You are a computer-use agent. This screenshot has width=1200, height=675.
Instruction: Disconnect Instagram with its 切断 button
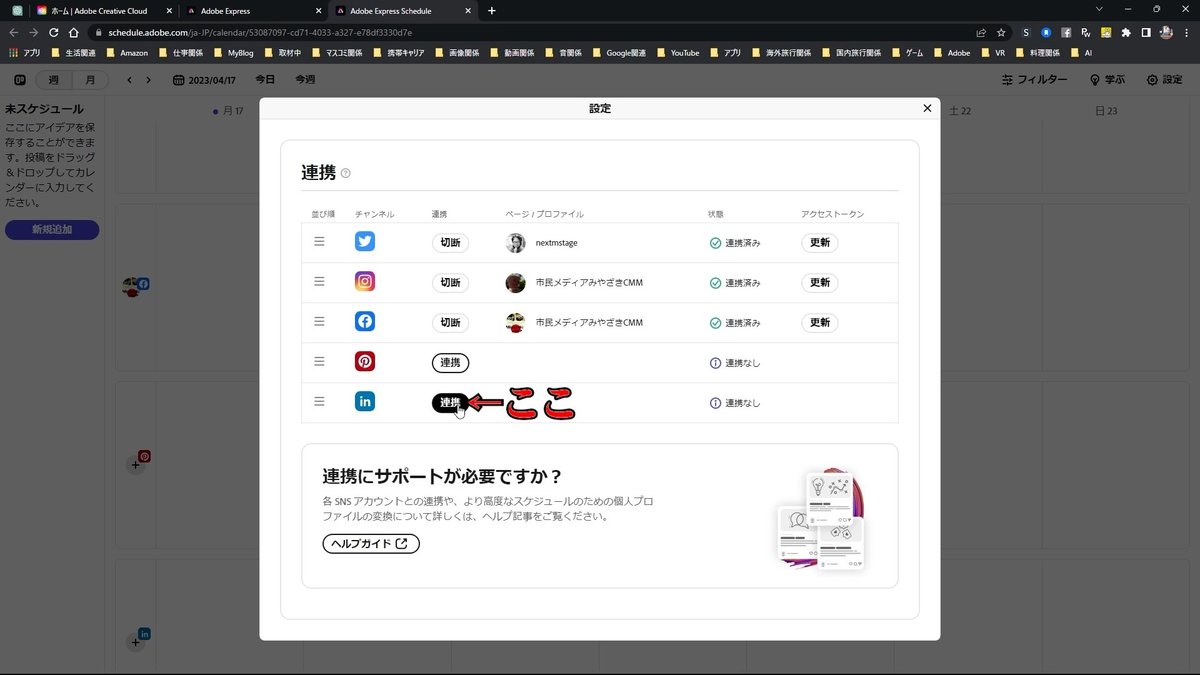pos(450,283)
